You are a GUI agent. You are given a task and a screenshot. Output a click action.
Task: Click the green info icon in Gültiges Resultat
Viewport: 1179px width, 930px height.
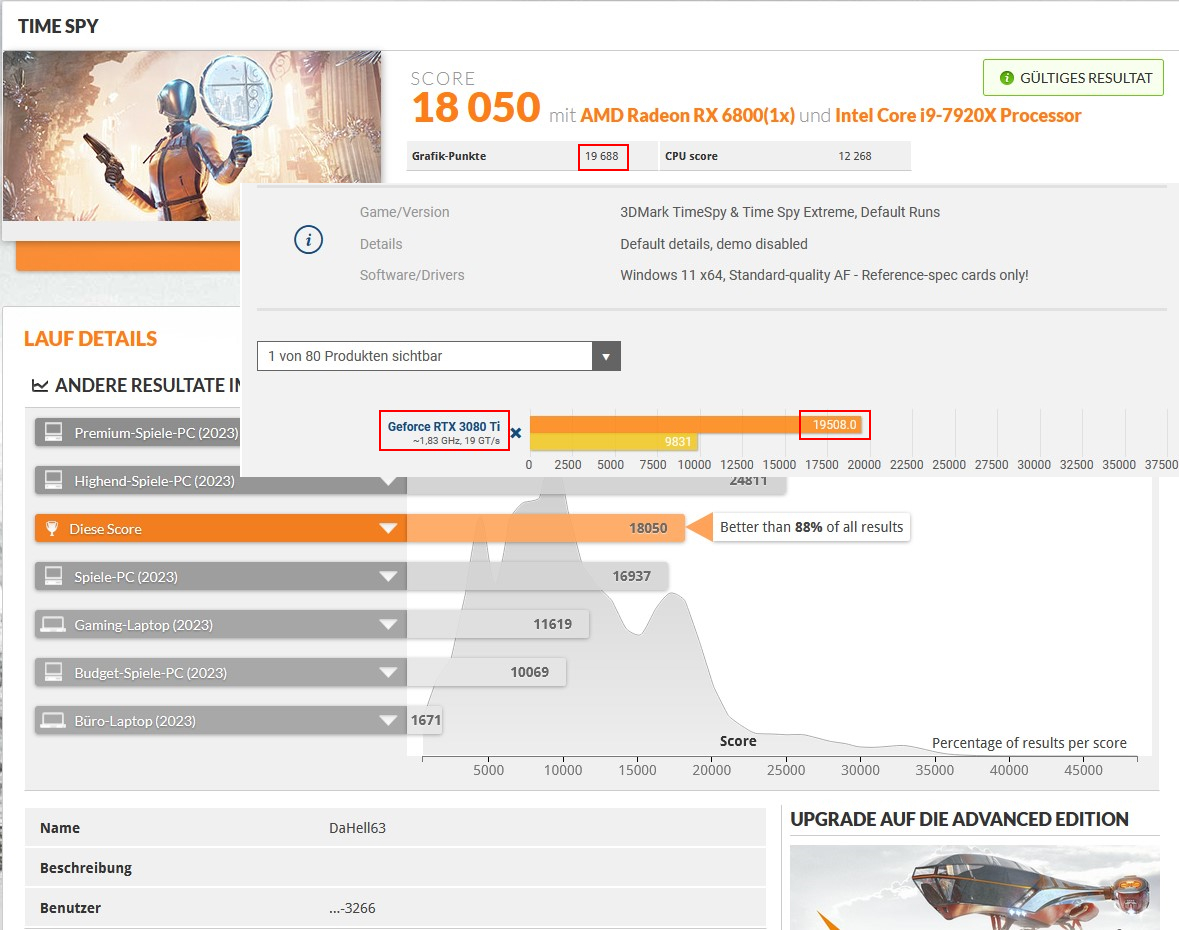tap(1006, 77)
